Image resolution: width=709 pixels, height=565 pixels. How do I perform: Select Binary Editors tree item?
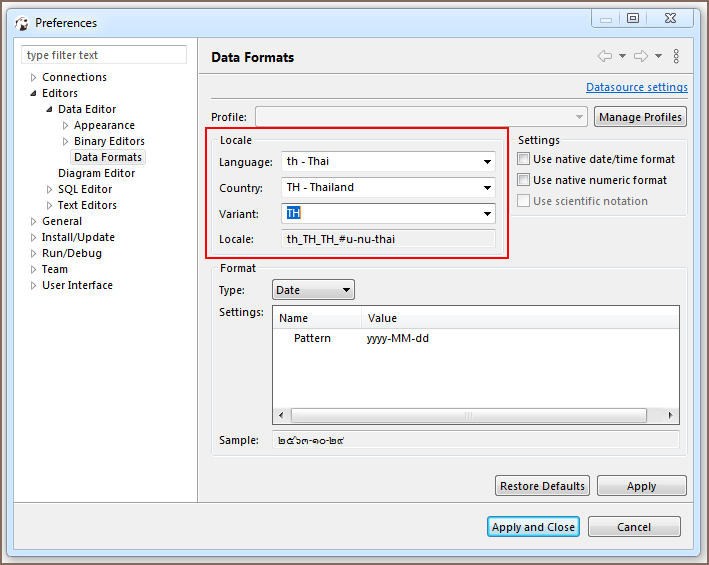109,141
